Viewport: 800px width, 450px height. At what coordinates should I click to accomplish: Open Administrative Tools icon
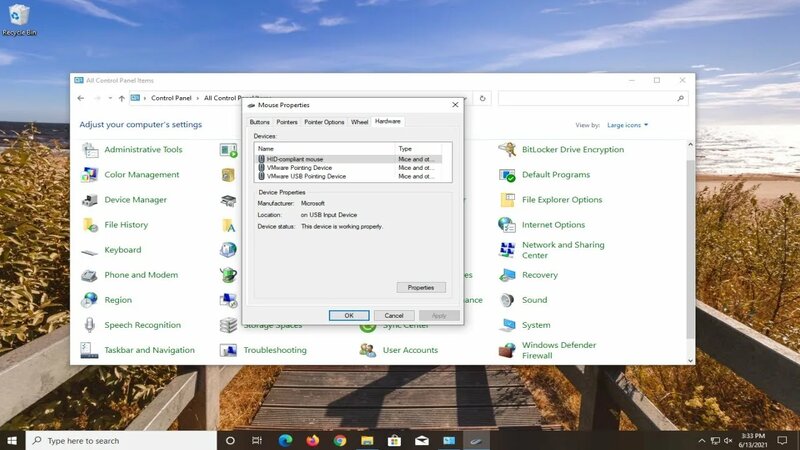point(90,150)
